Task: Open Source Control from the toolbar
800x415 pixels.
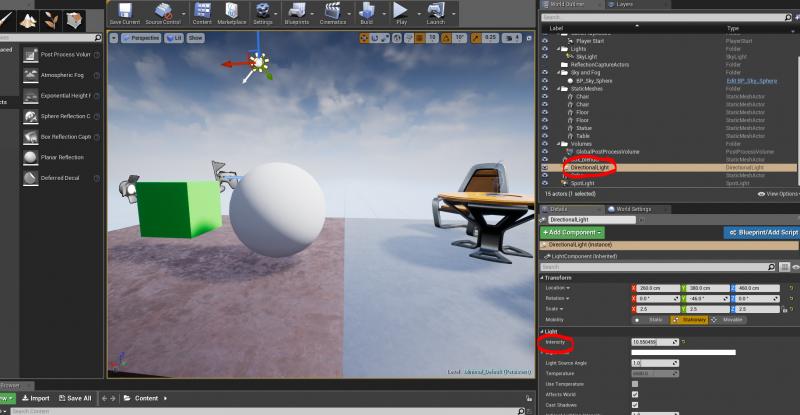Action: coord(163,13)
